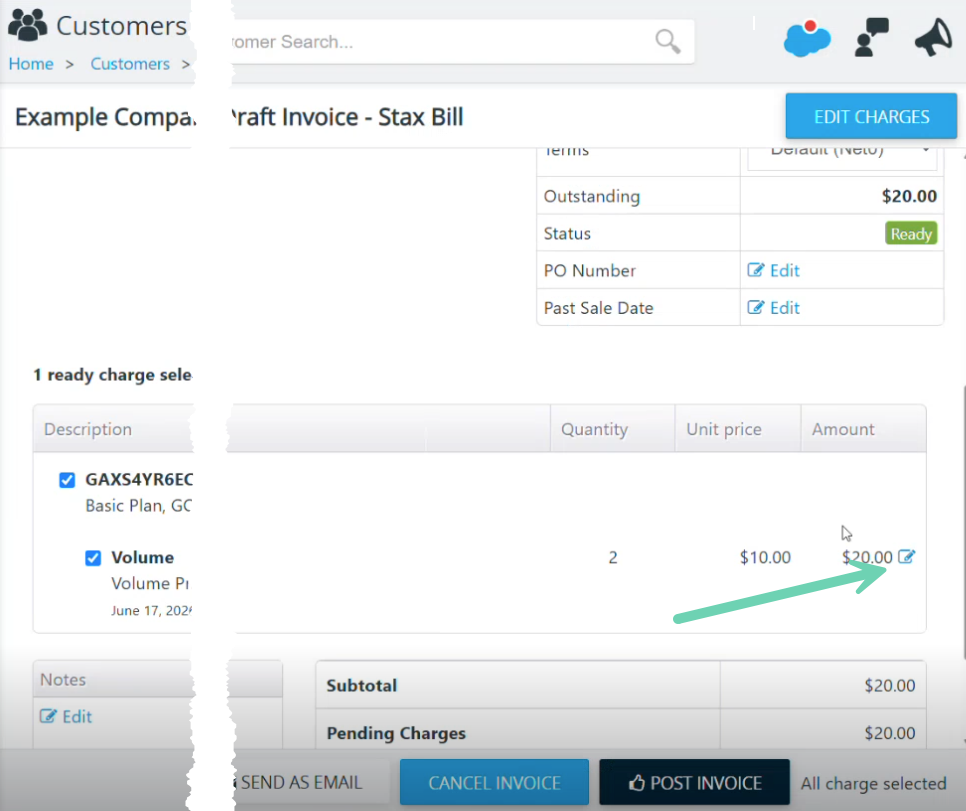This screenshot has height=811, width=966.
Task: Edit the Past Sale Date
Action: click(x=774, y=308)
